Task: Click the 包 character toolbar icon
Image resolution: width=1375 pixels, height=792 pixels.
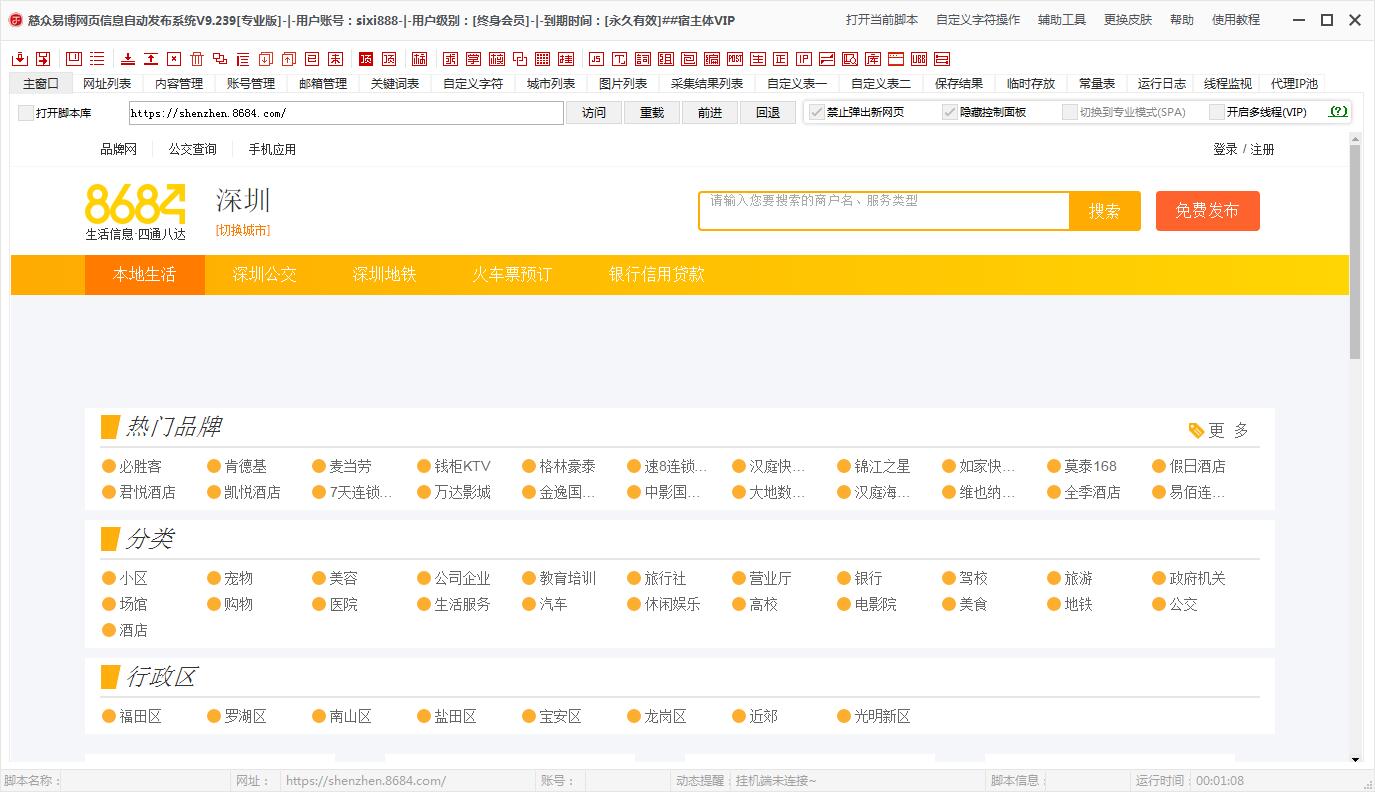Action: [x=688, y=59]
